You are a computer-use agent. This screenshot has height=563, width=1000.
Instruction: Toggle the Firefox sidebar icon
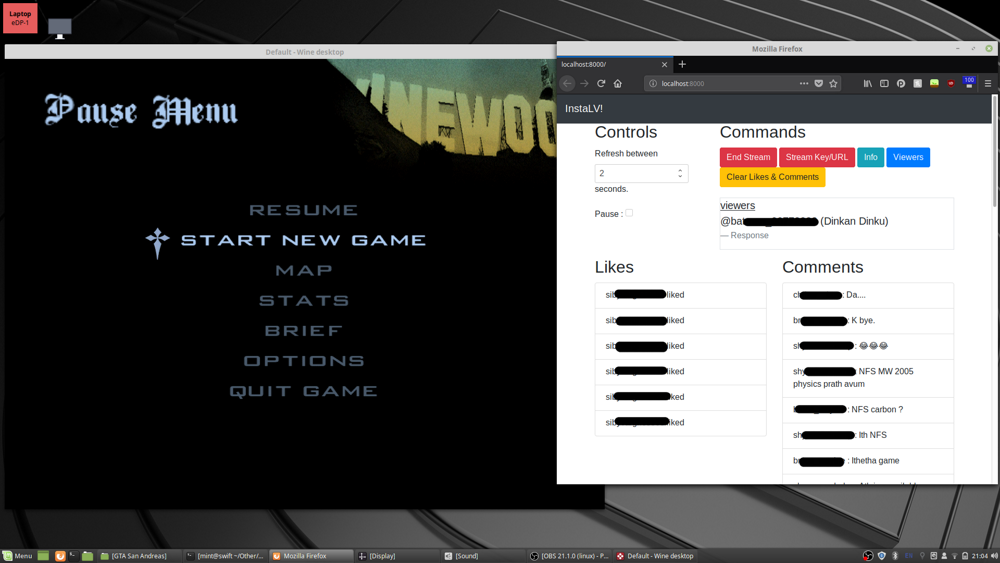(x=884, y=84)
